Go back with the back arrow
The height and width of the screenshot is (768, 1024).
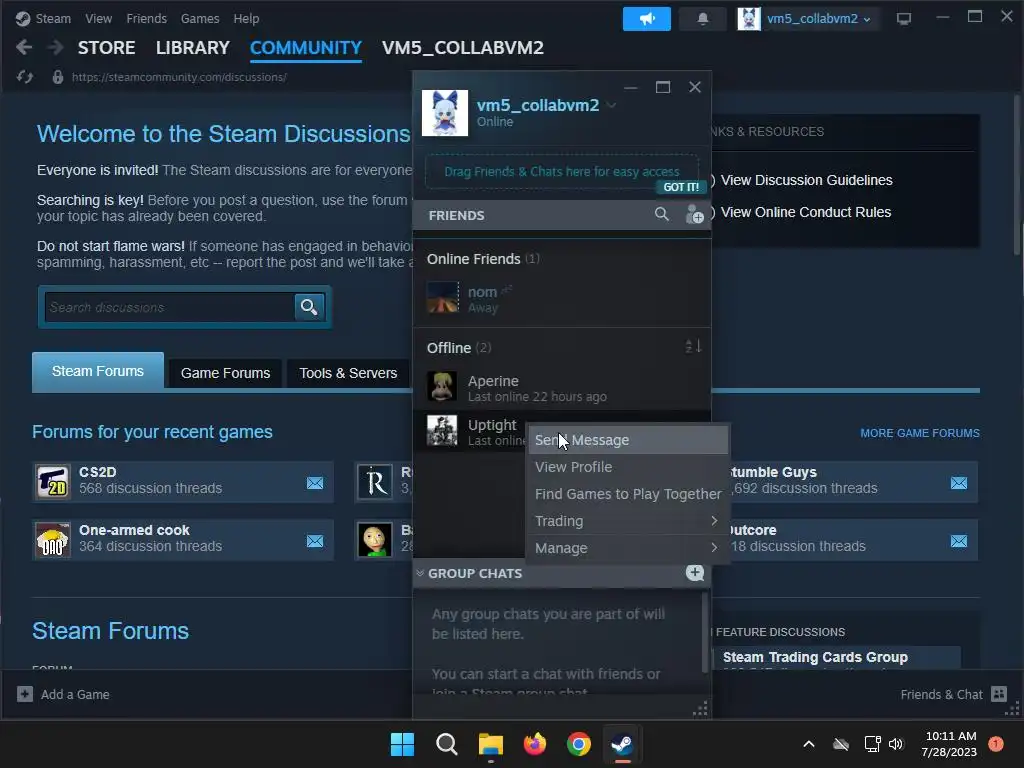[x=24, y=47]
